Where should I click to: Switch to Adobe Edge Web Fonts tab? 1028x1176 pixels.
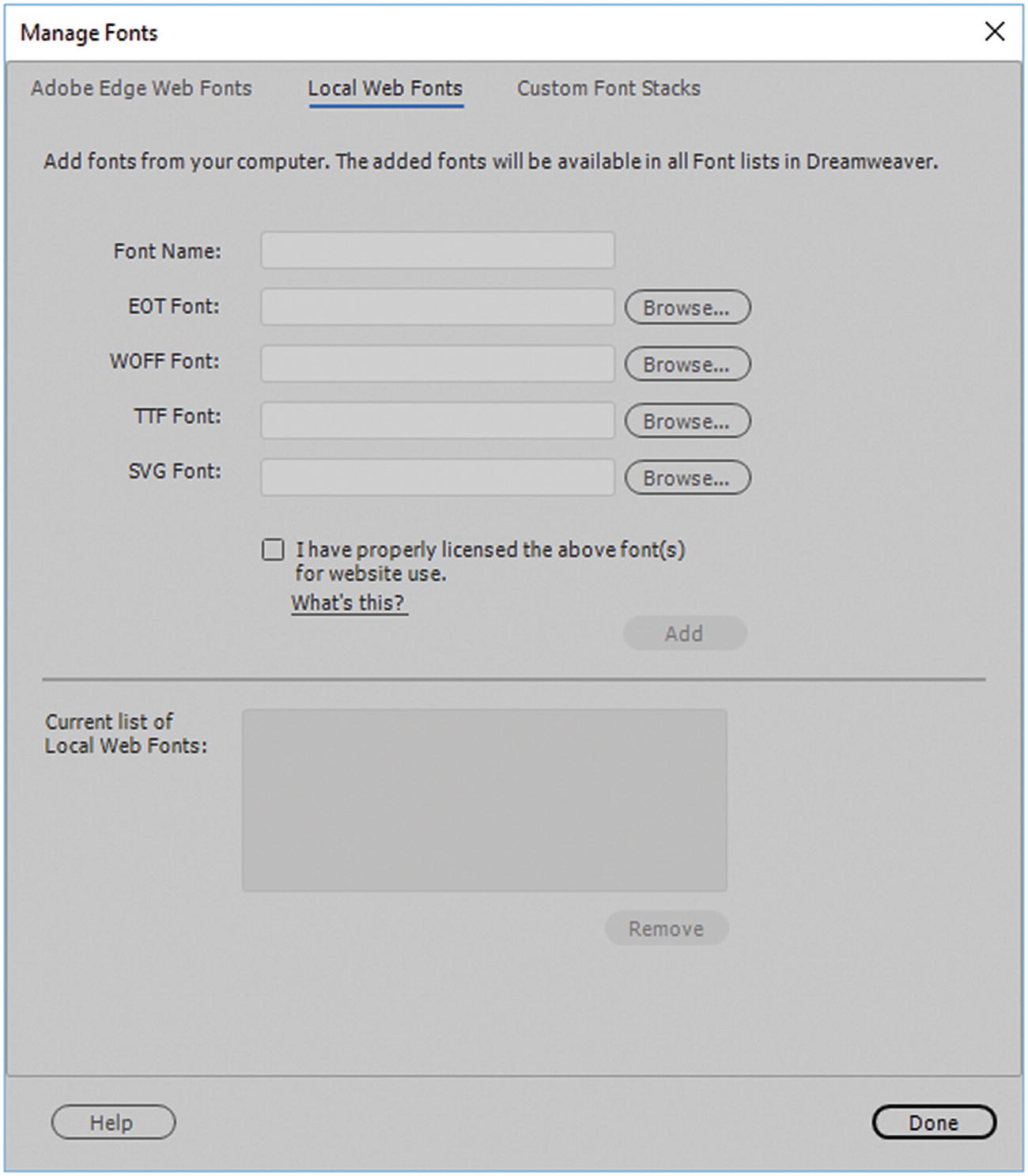coord(142,89)
